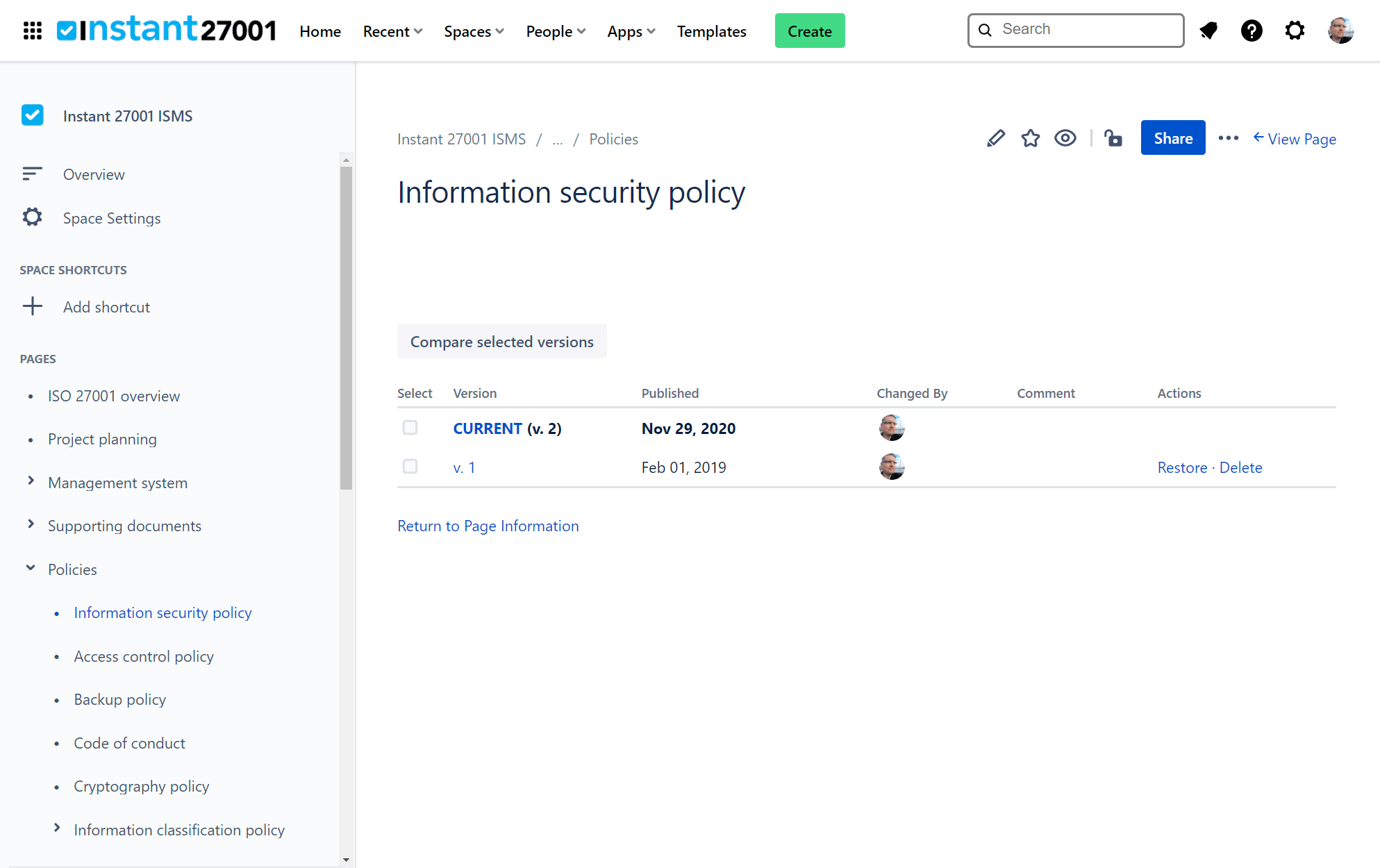The height and width of the screenshot is (868, 1380).
Task: Open notifications icon in top bar
Action: click(x=1208, y=31)
